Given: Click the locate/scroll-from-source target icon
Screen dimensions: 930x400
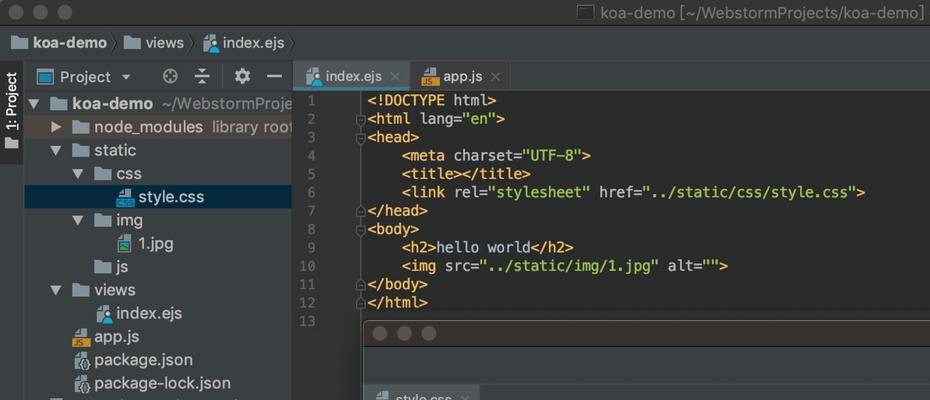Looking at the screenshot, I should (x=170, y=77).
